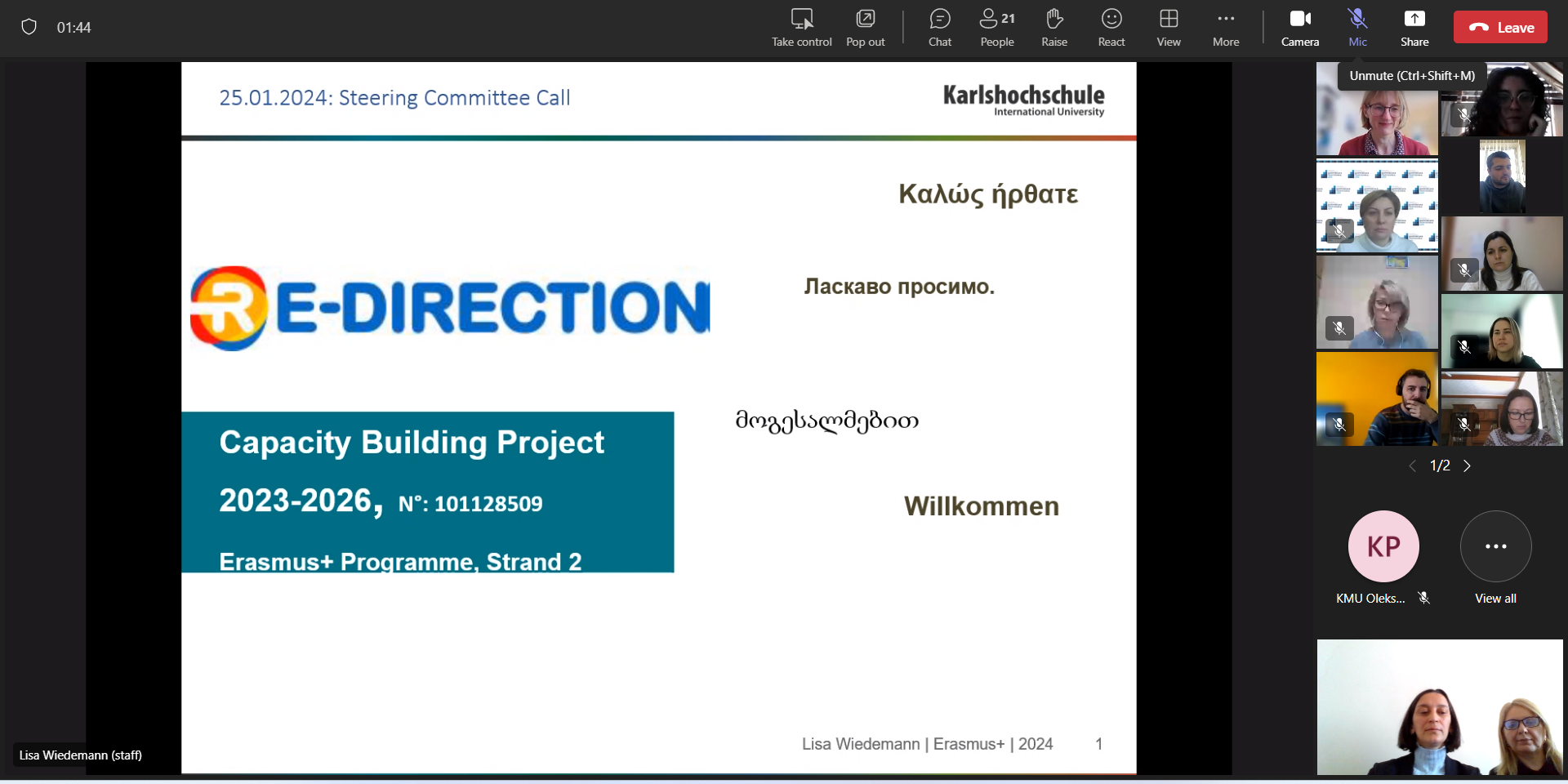This screenshot has width=1568, height=784.
Task: Go to previous page of participant videos
Action: pyautogui.click(x=1412, y=465)
